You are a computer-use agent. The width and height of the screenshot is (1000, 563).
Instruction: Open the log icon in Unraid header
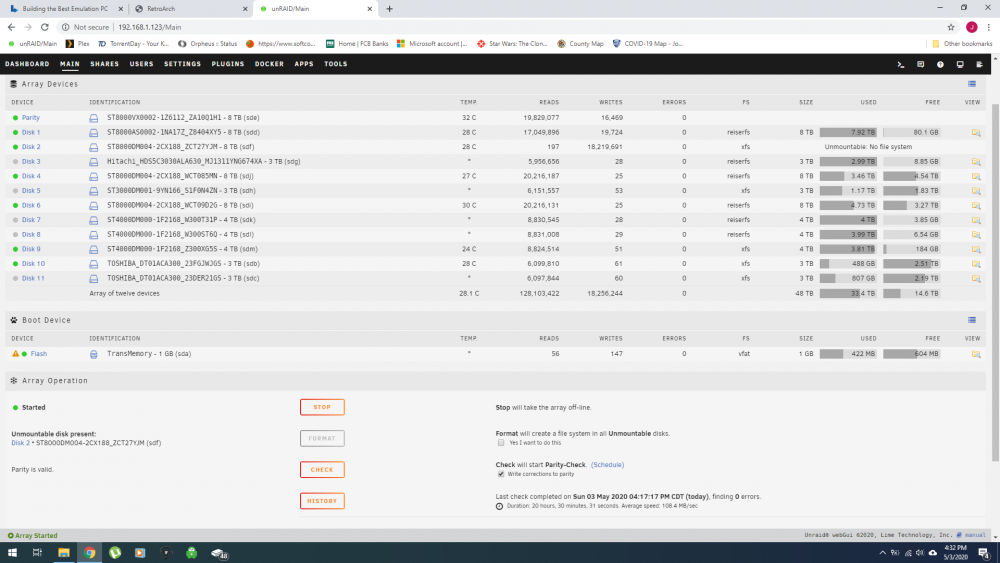click(x=980, y=64)
